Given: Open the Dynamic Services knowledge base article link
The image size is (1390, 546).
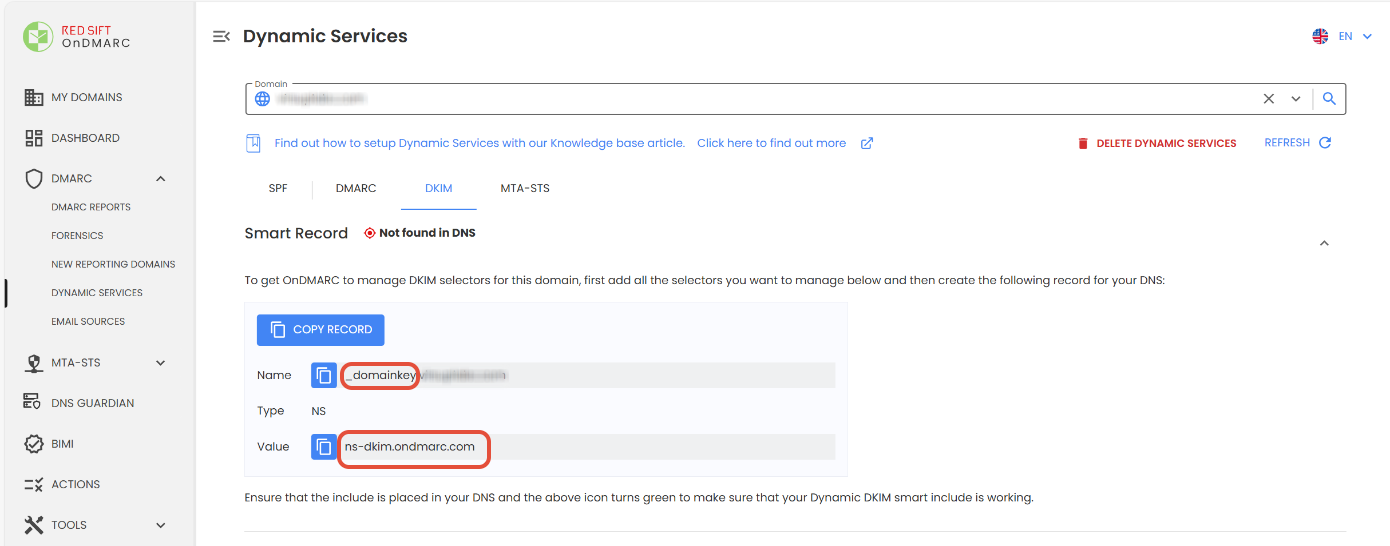Looking at the screenshot, I should 480,143.
